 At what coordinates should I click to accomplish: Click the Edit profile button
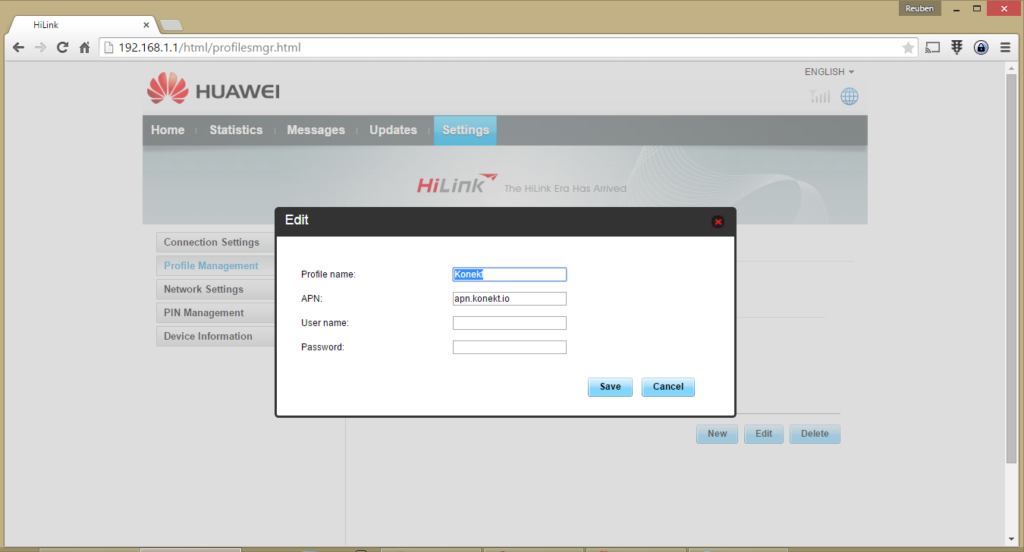coord(763,434)
